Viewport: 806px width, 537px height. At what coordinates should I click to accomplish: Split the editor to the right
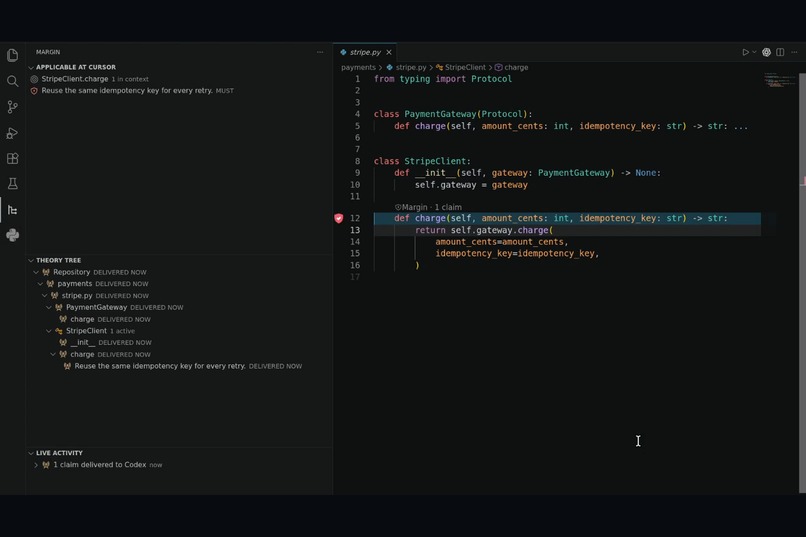pyautogui.click(x=780, y=52)
